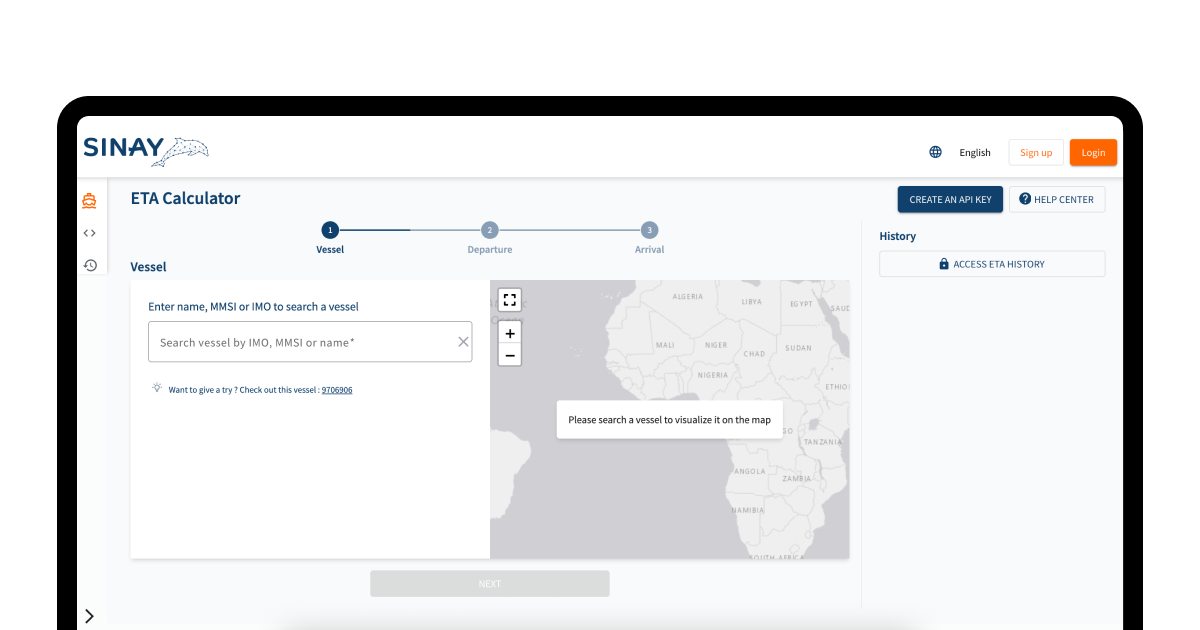Screen dimensions: 1200x630
Task: Clear the vessel search with the X icon
Action: pos(463,342)
